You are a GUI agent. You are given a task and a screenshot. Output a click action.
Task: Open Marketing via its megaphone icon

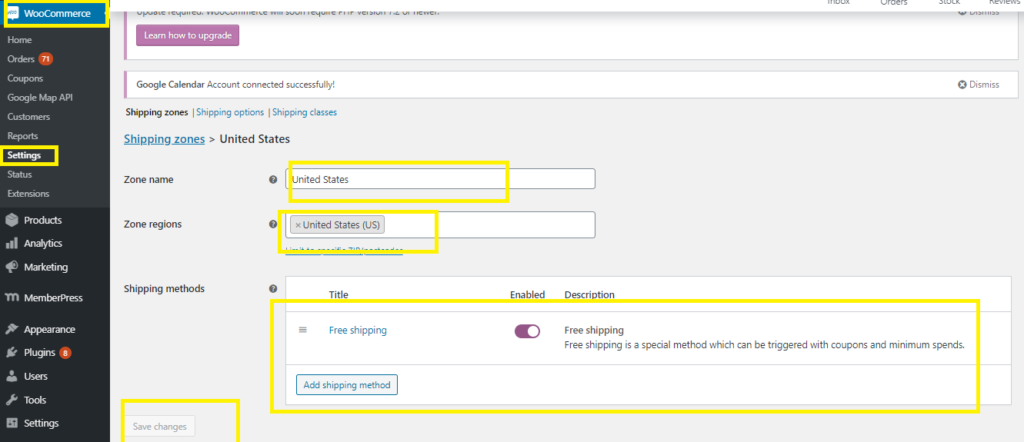pos(12,267)
